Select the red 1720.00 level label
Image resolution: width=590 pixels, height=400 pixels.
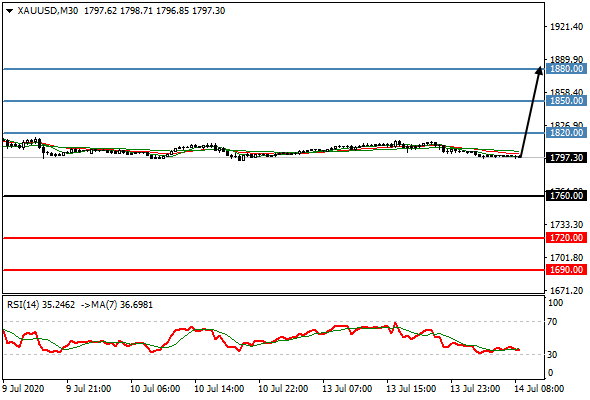566,238
